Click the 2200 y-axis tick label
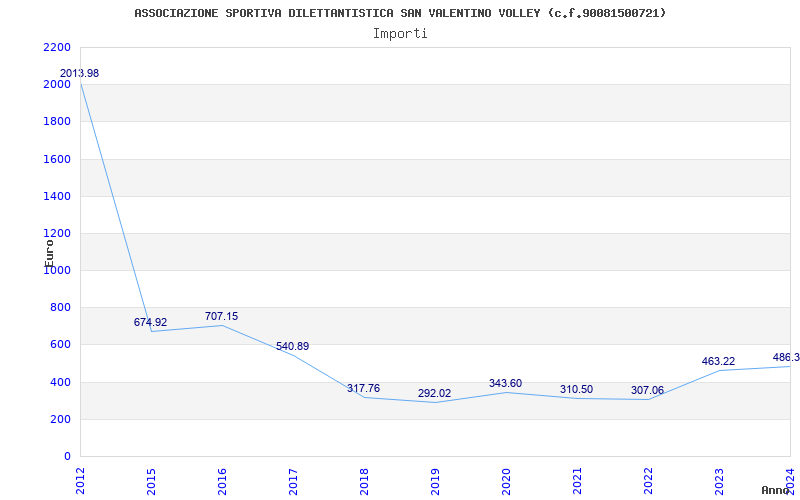The width and height of the screenshot is (800, 500). pyautogui.click(x=57, y=47)
